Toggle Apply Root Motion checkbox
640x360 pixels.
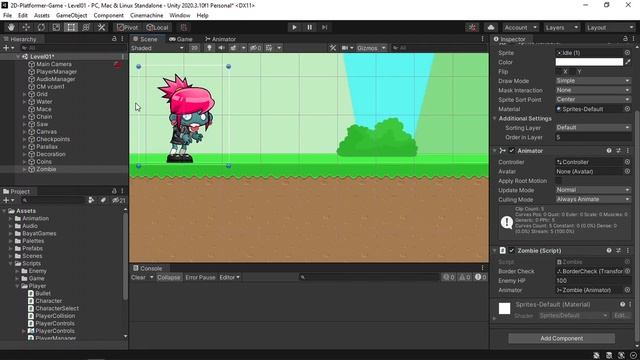click(558, 181)
